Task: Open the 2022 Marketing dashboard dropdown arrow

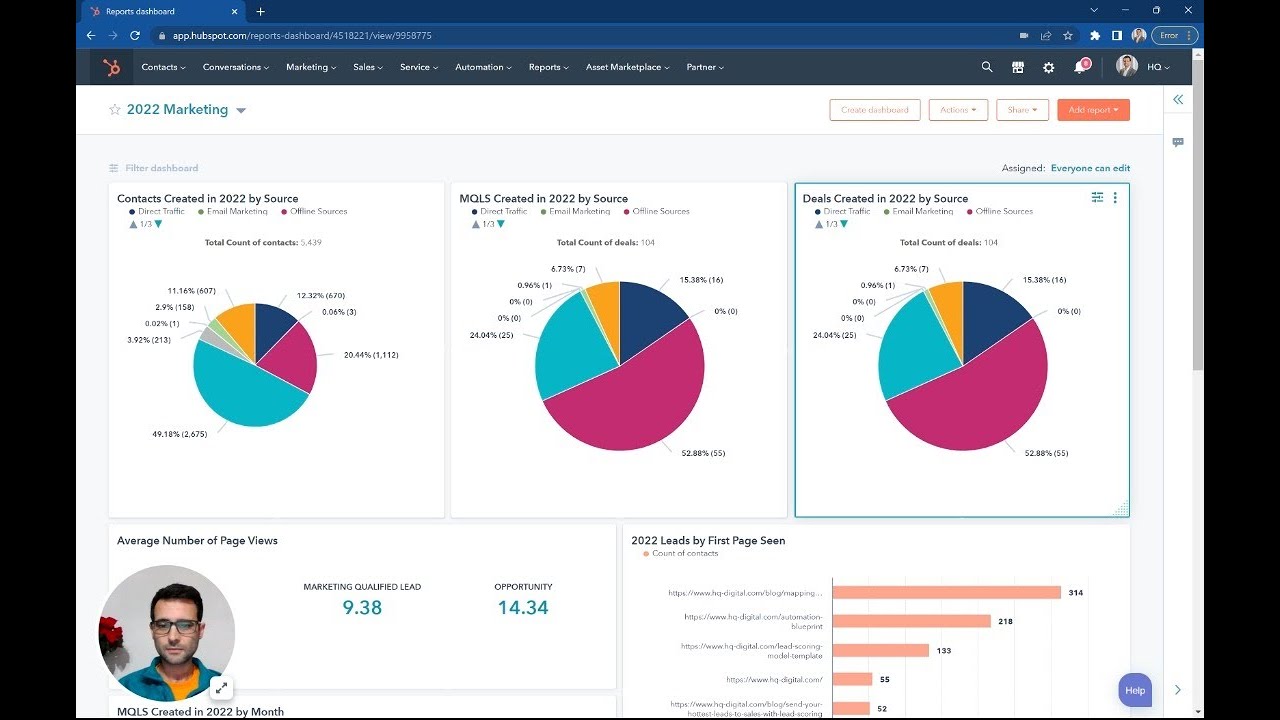Action: [241, 111]
